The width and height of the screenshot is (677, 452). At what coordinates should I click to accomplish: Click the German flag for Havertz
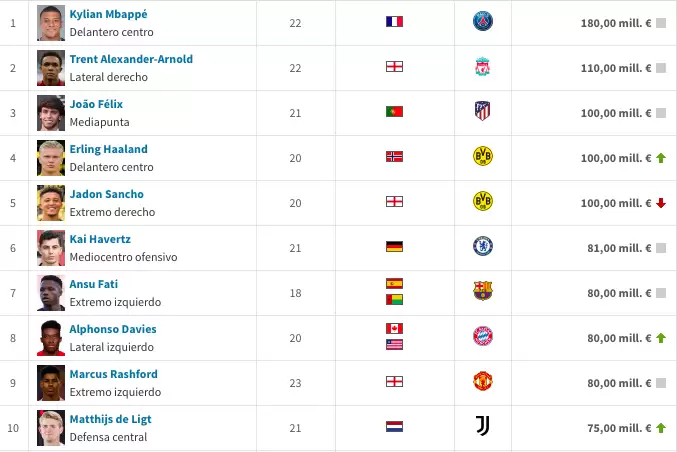(394, 246)
